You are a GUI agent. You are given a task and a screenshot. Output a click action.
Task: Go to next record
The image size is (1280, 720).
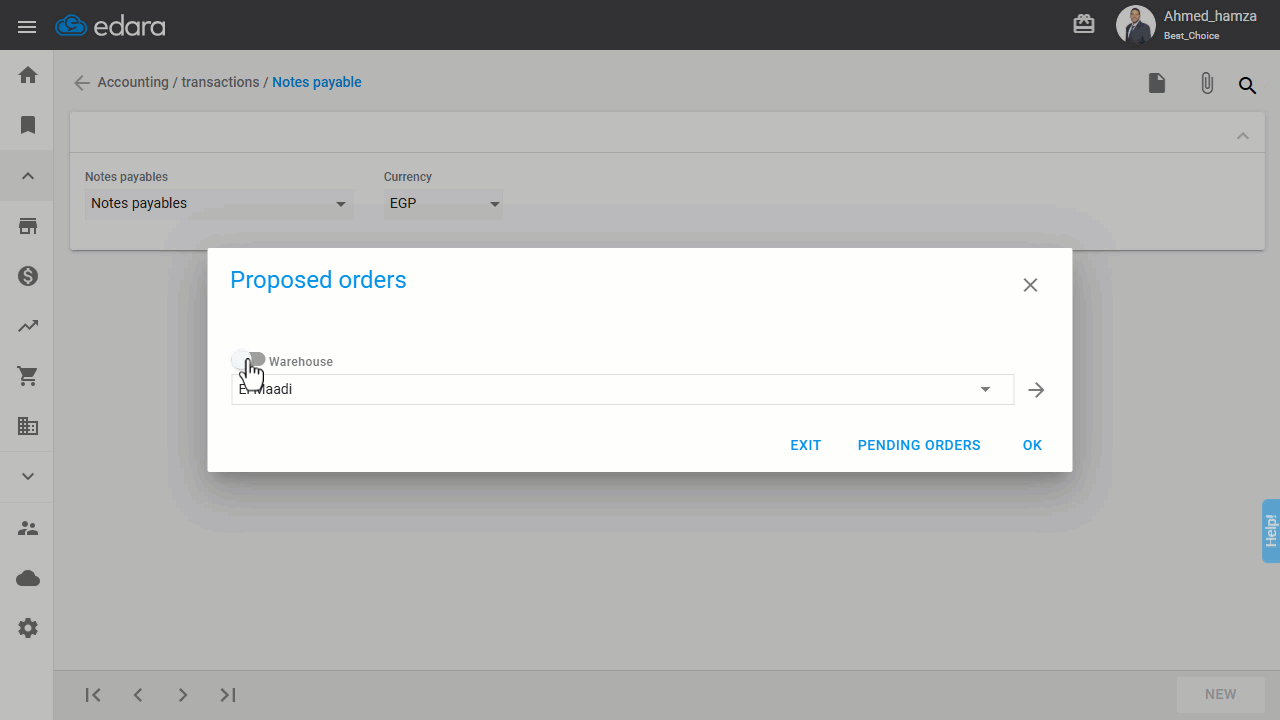click(x=183, y=695)
